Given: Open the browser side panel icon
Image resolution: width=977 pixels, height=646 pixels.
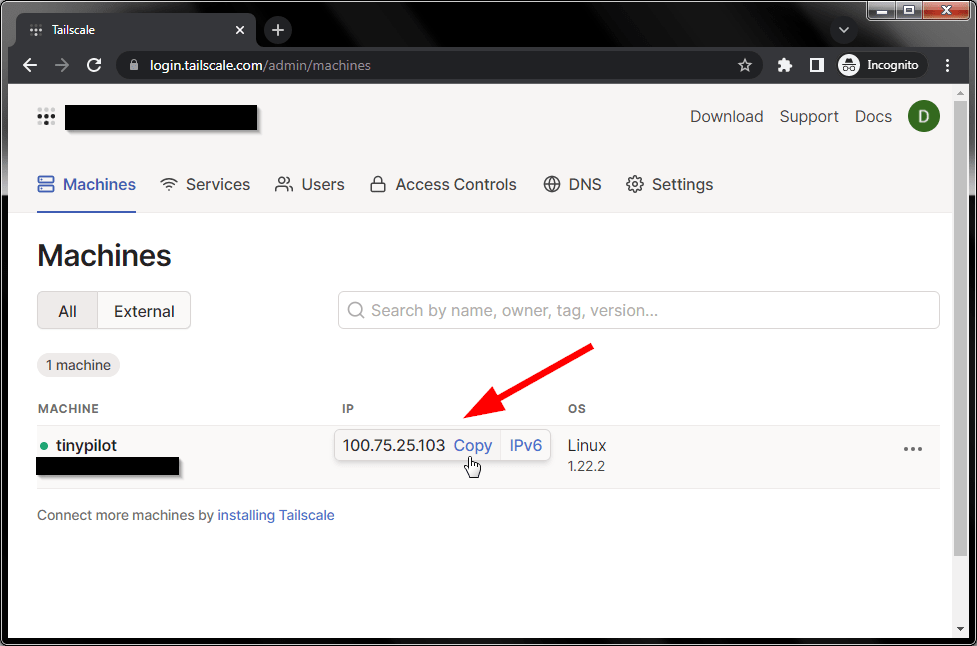Looking at the screenshot, I should click(816, 65).
